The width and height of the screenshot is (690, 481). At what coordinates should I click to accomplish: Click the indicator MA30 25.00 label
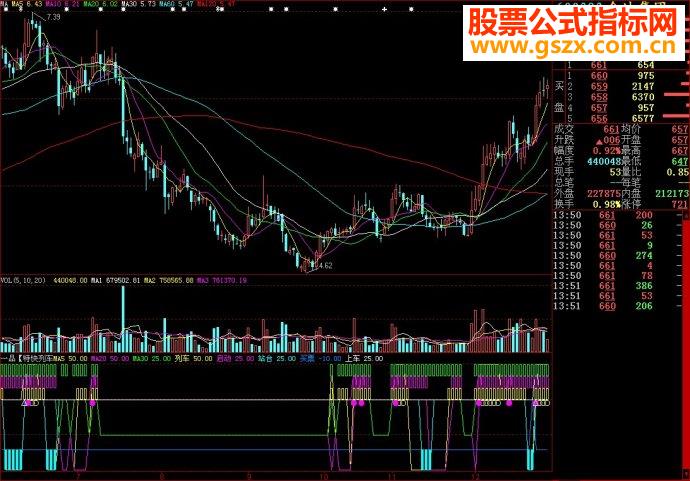pyautogui.click(x=151, y=359)
